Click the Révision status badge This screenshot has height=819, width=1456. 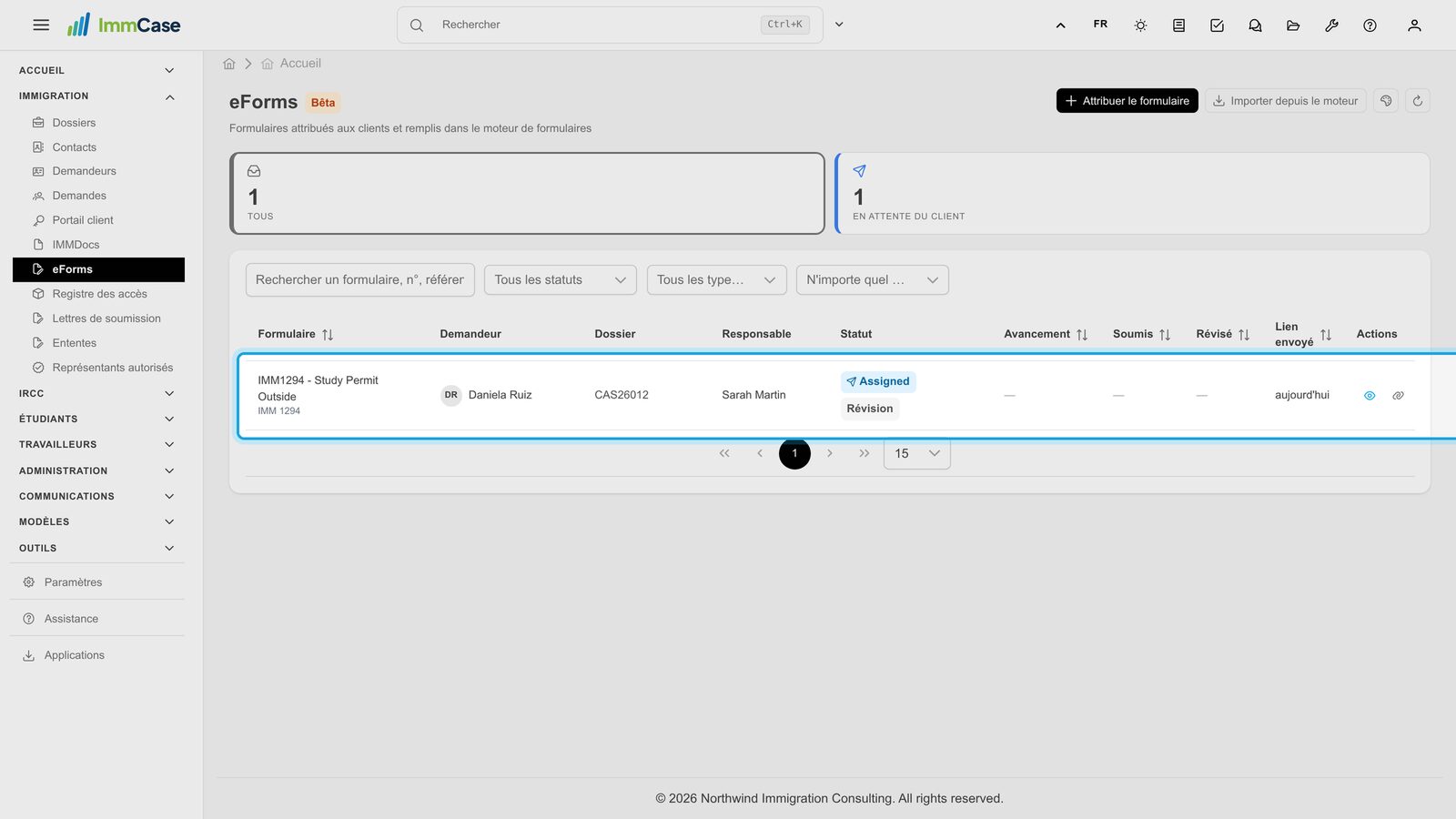tap(870, 409)
